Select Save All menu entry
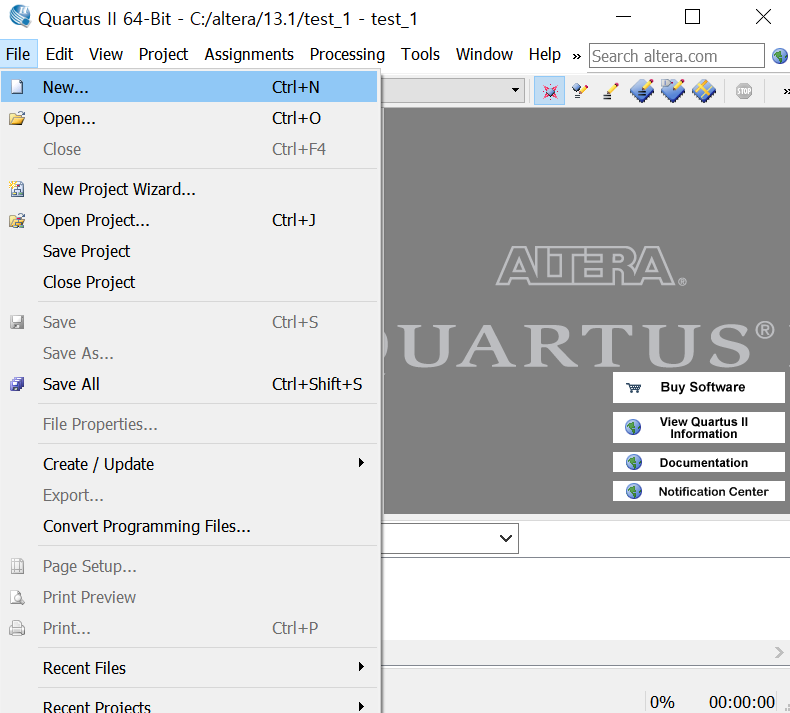The height and width of the screenshot is (713, 790). (189, 384)
